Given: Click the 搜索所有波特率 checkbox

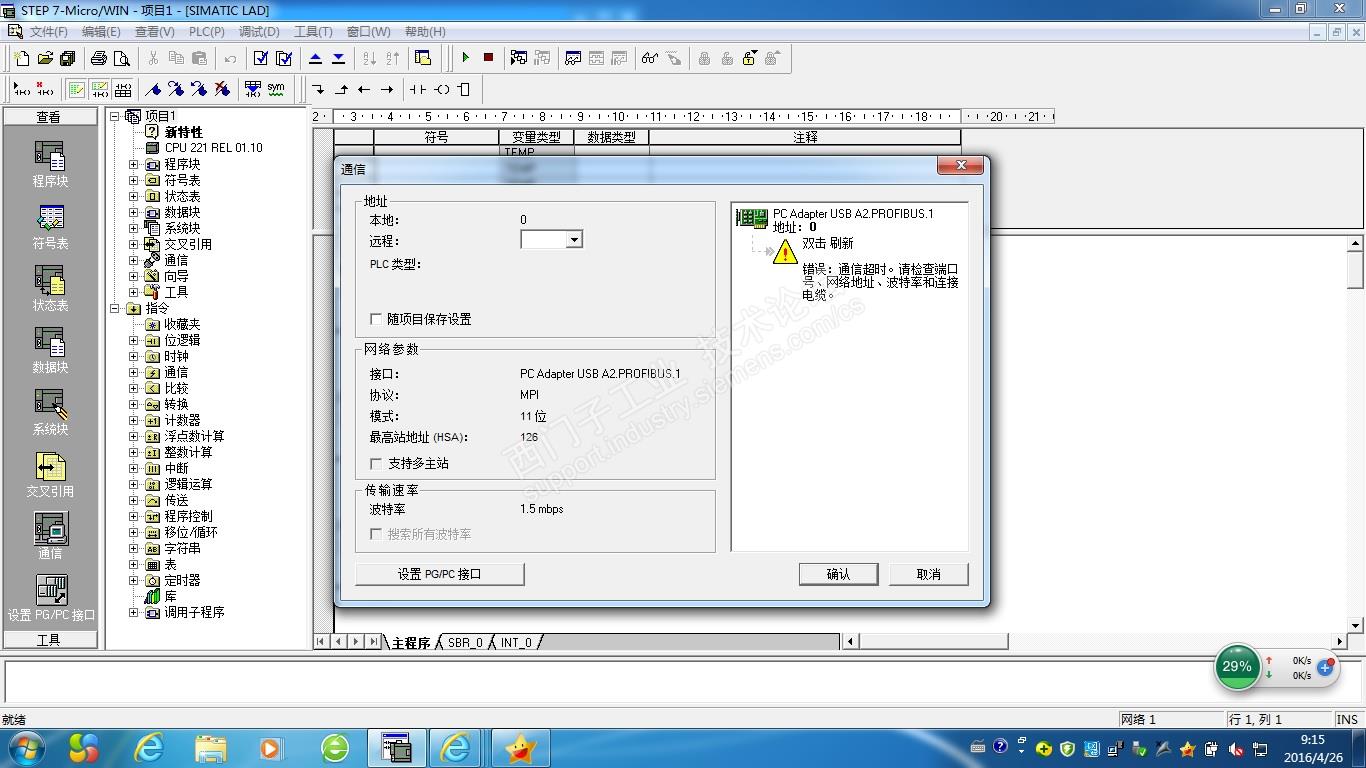Looking at the screenshot, I should (376, 534).
